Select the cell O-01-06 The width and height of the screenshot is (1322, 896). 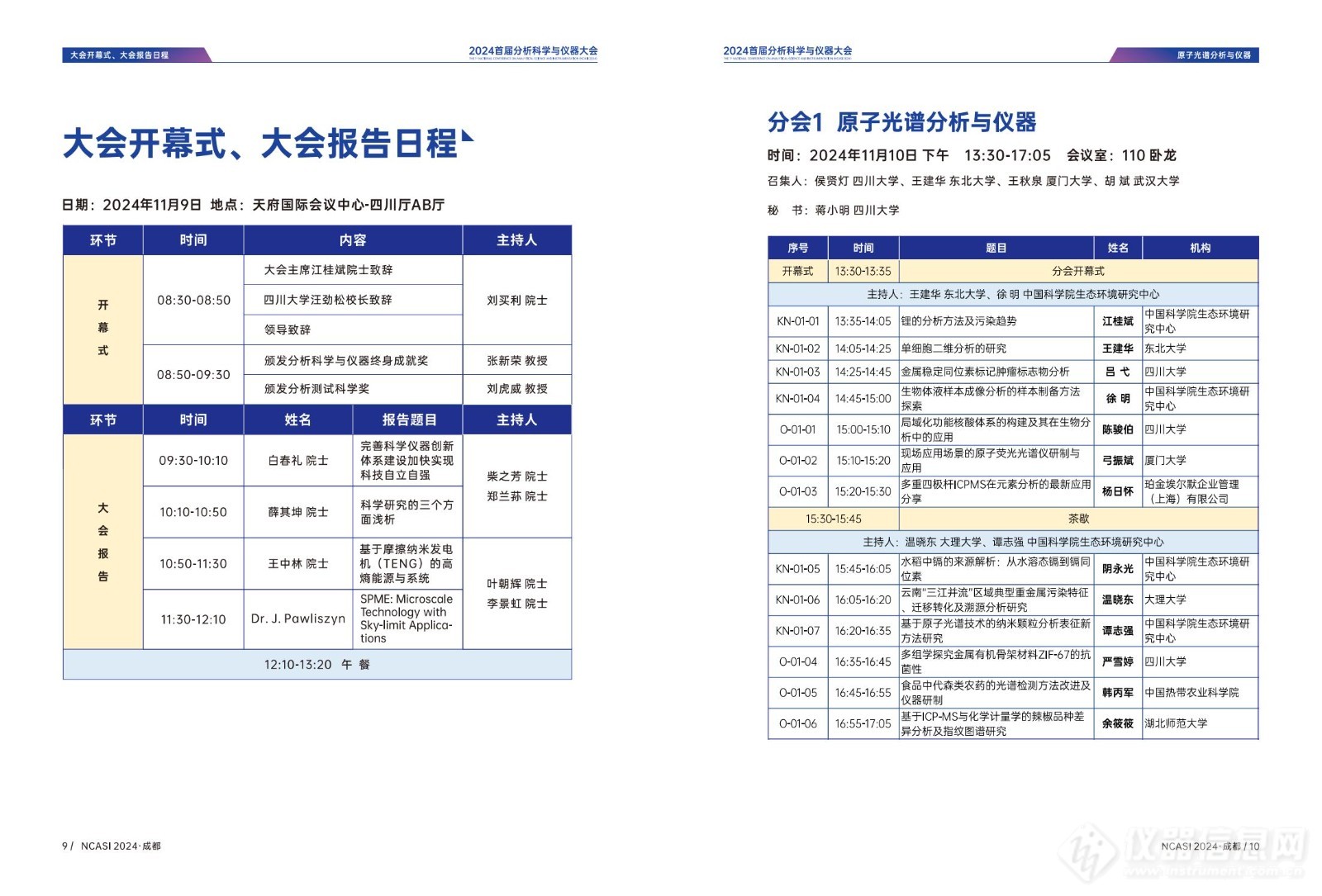click(x=798, y=723)
